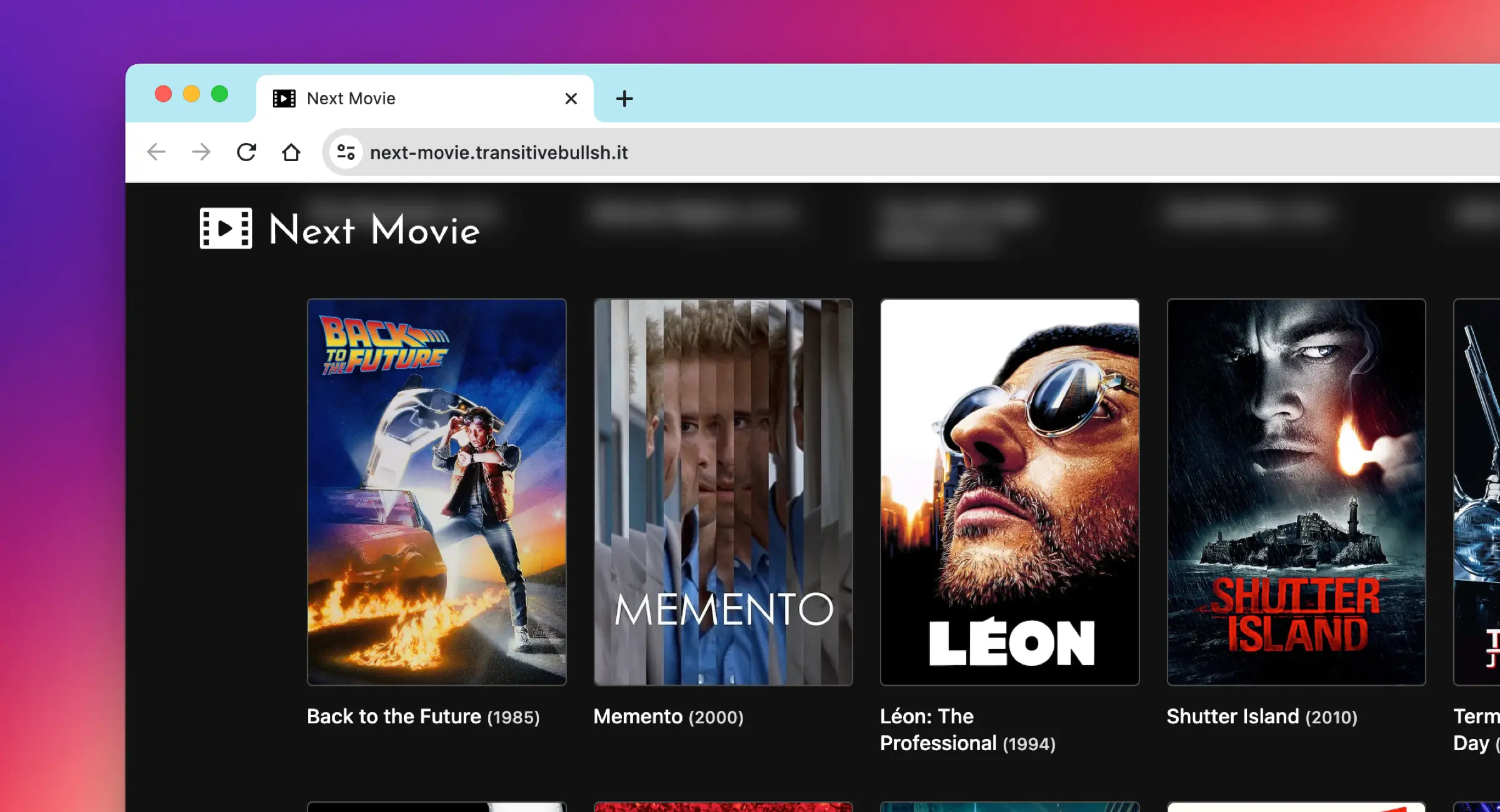The image size is (1500, 812).
Task: Open the Shutter Island poster
Action: click(x=1296, y=492)
